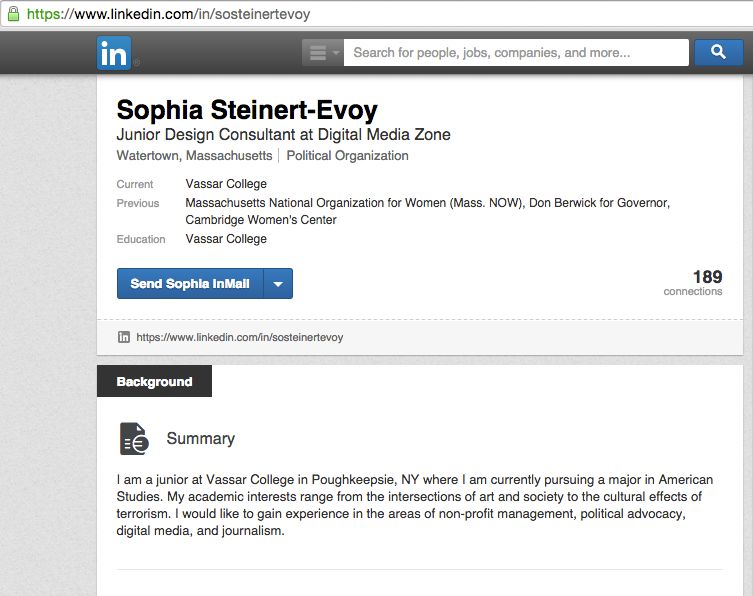Click the magnifier search button
753x596 pixels.
tap(718, 52)
